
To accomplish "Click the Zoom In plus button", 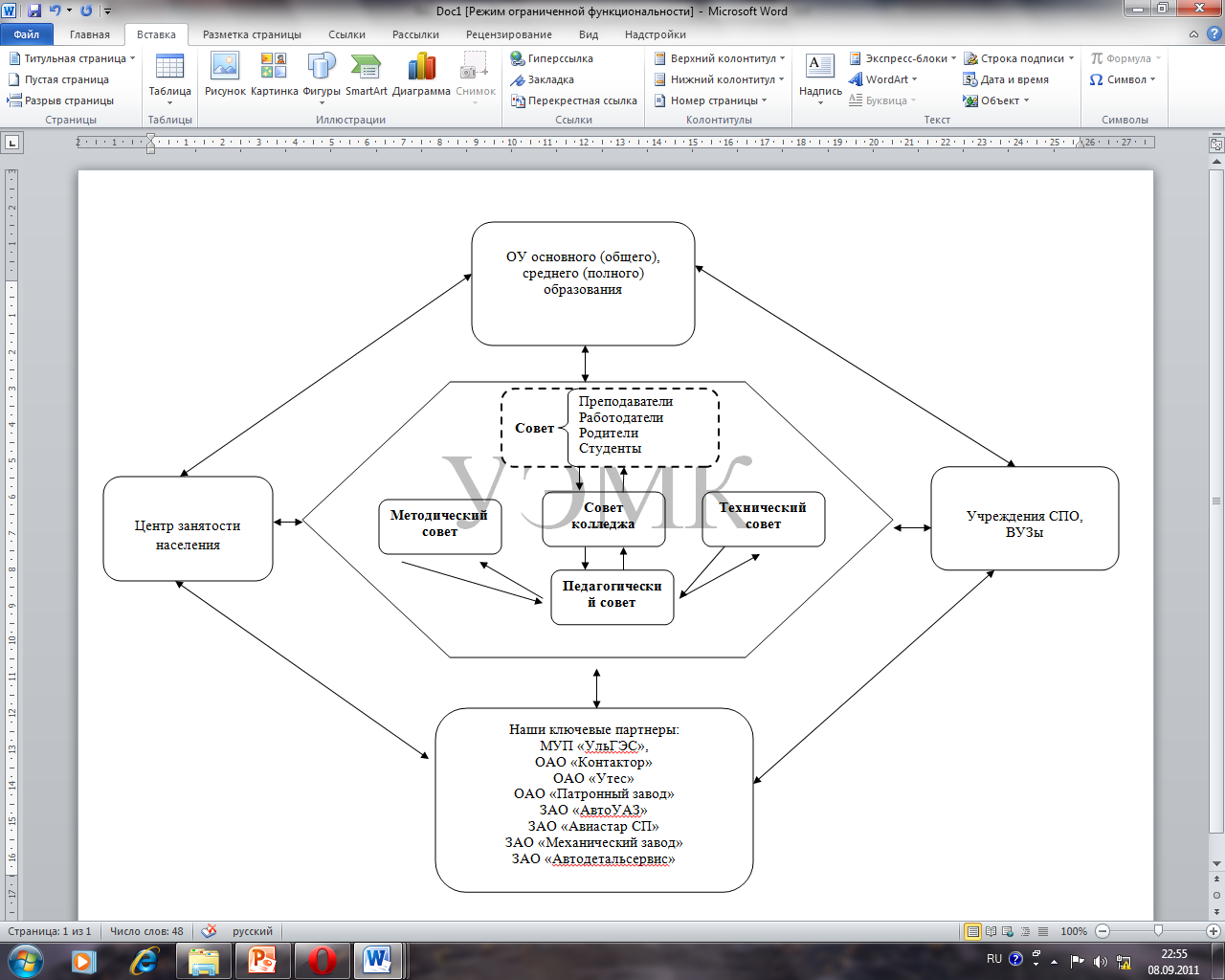I will (x=1214, y=931).
